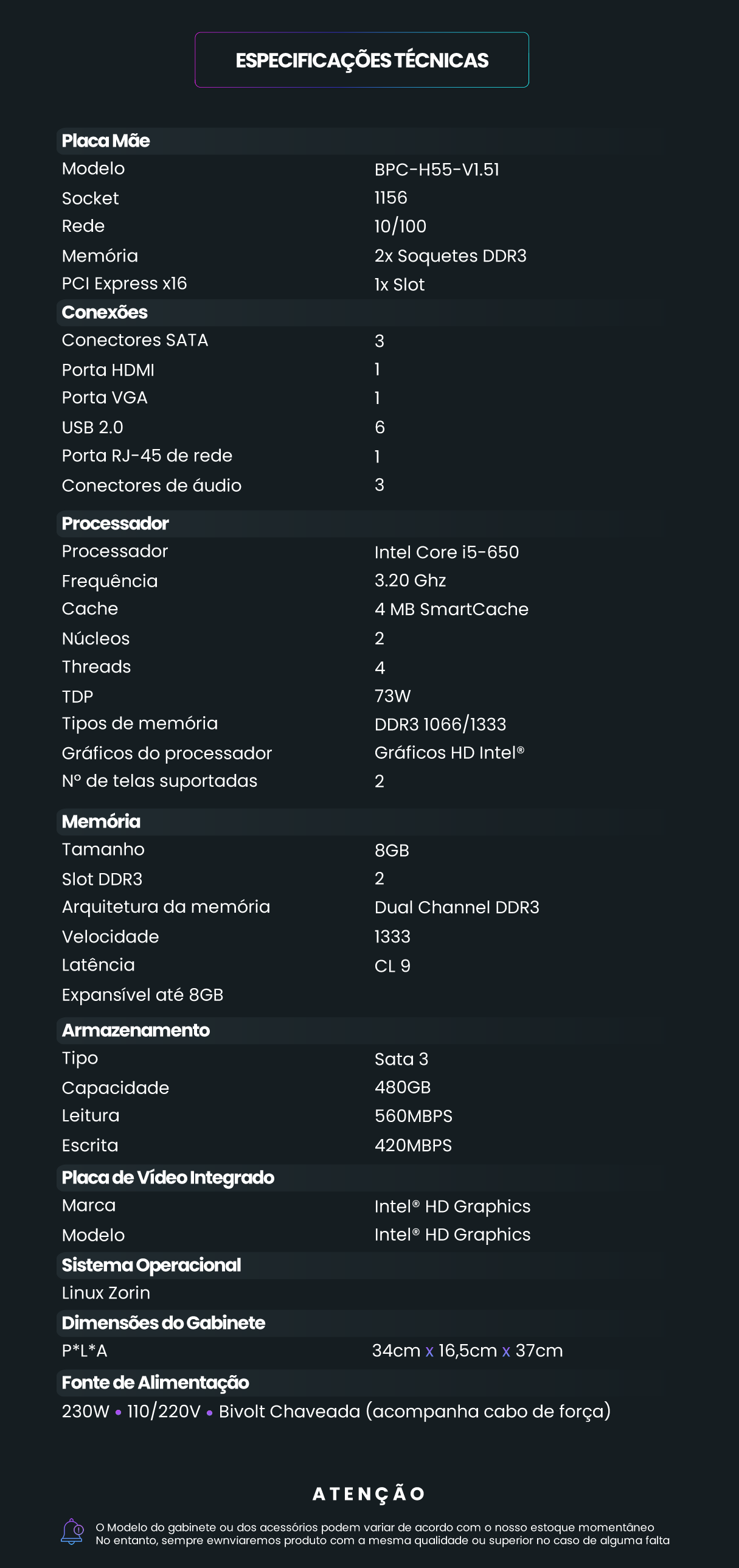Screen dimensions: 739x1568
Task: Click the 4 MB SmartCache value
Action: point(451,609)
